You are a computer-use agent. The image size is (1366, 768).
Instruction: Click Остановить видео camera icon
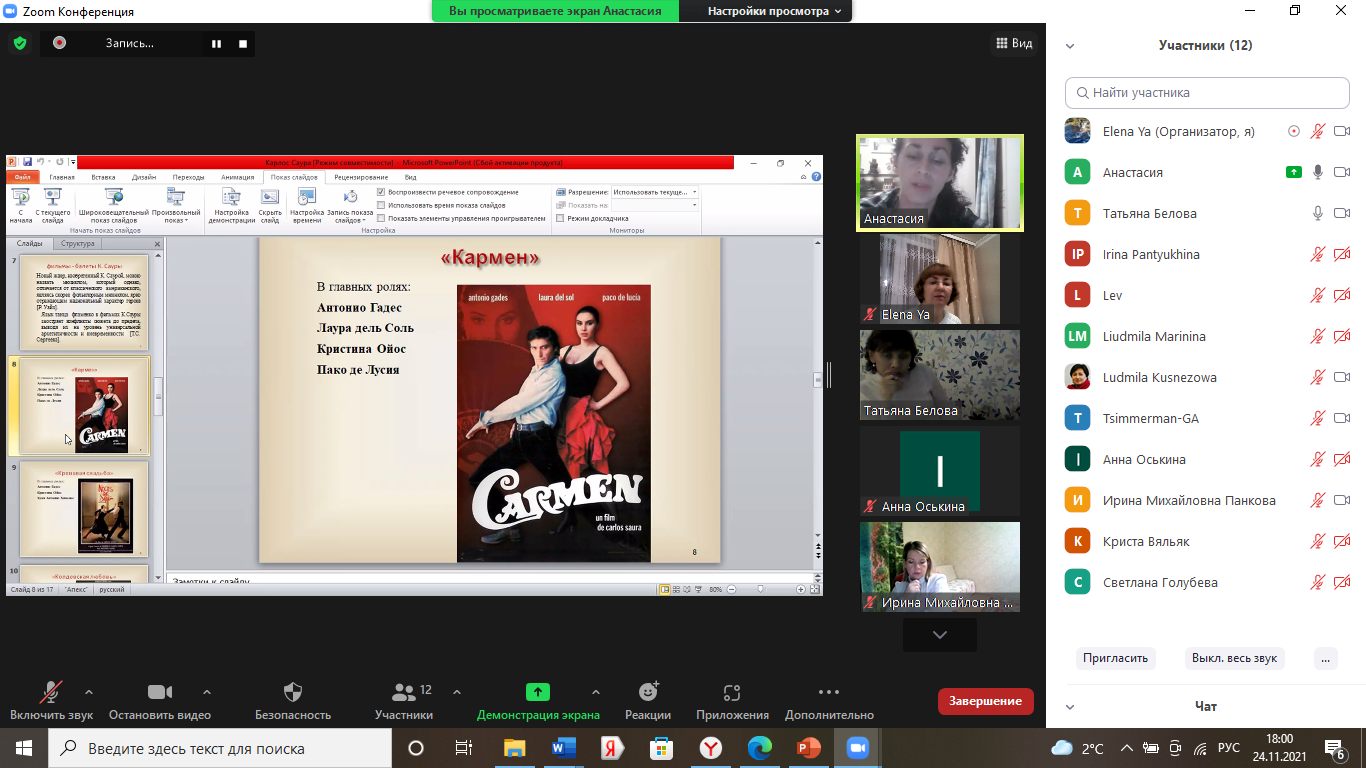[160, 692]
